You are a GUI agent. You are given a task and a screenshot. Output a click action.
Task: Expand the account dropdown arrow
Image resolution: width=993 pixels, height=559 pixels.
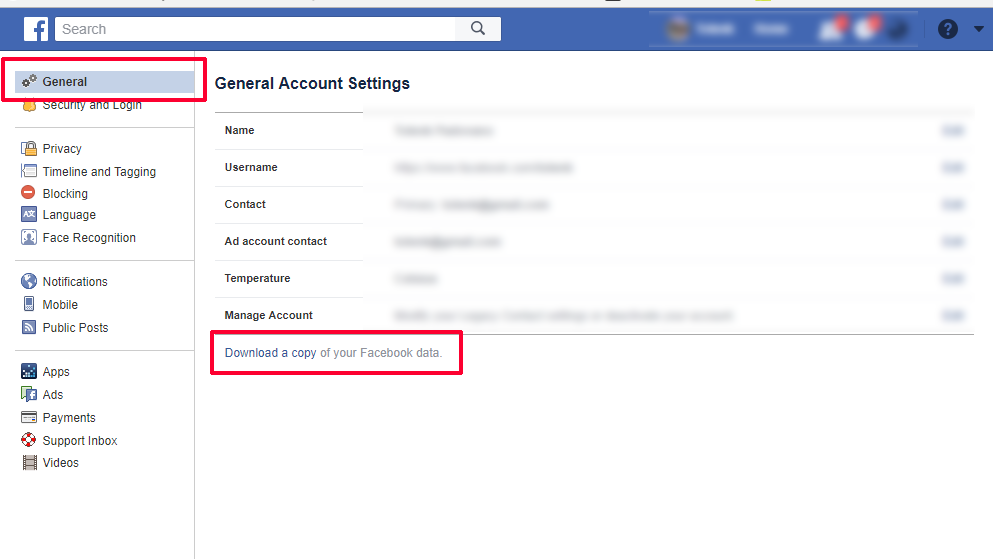[978, 29]
